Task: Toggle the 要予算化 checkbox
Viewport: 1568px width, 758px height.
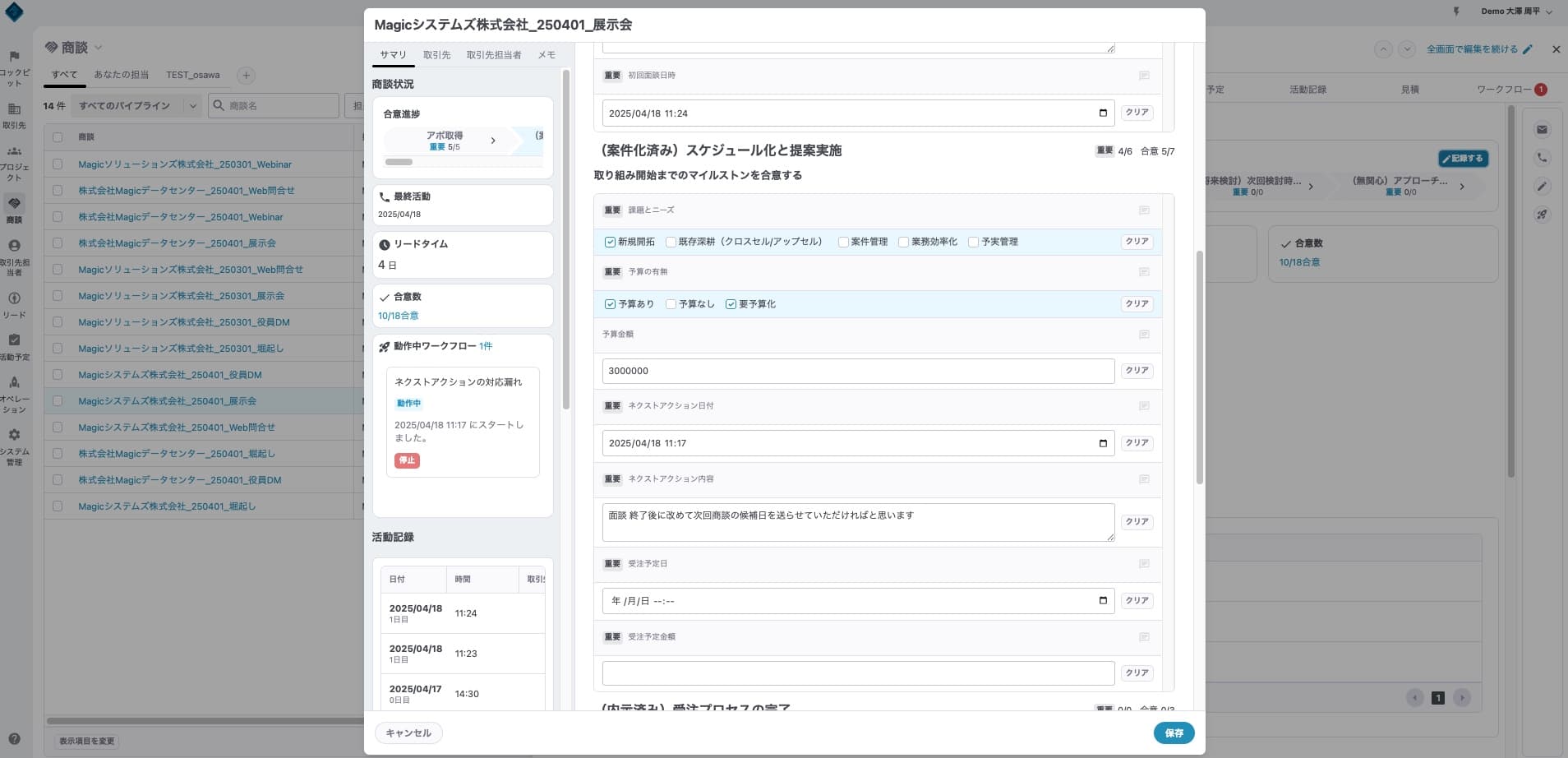Action: point(731,304)
